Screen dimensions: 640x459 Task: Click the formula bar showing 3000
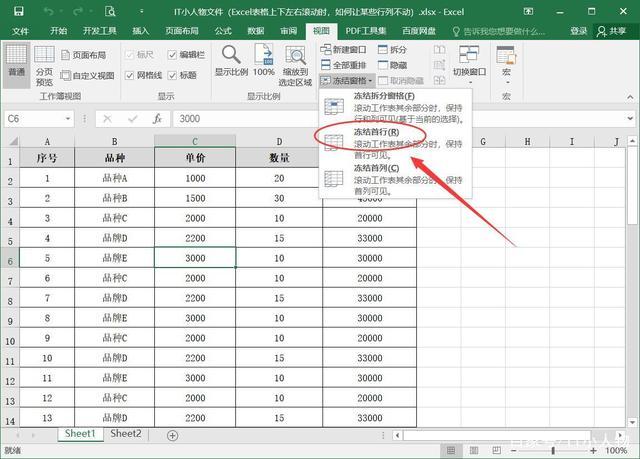click(x=400, y=119)
